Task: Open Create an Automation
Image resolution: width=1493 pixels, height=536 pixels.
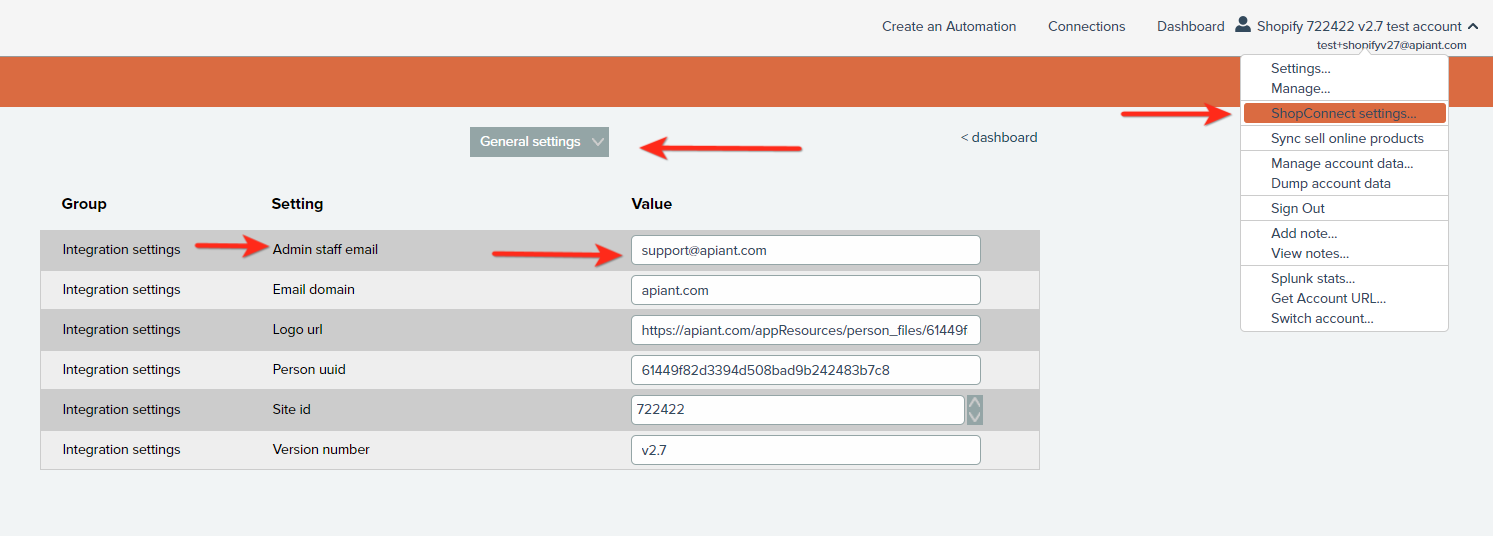Action: [948, 27]
